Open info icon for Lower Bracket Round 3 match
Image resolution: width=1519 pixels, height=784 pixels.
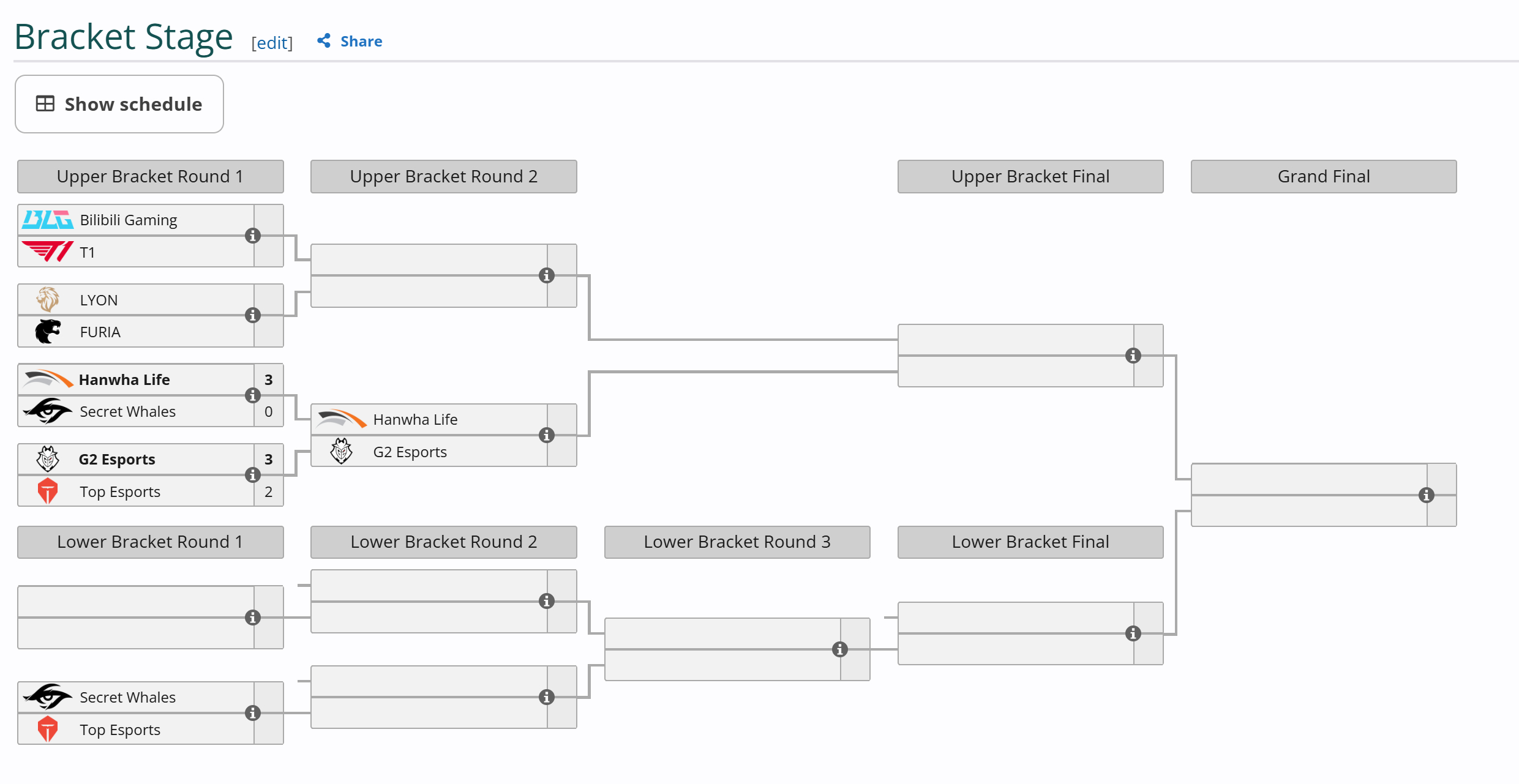[840, 649]
